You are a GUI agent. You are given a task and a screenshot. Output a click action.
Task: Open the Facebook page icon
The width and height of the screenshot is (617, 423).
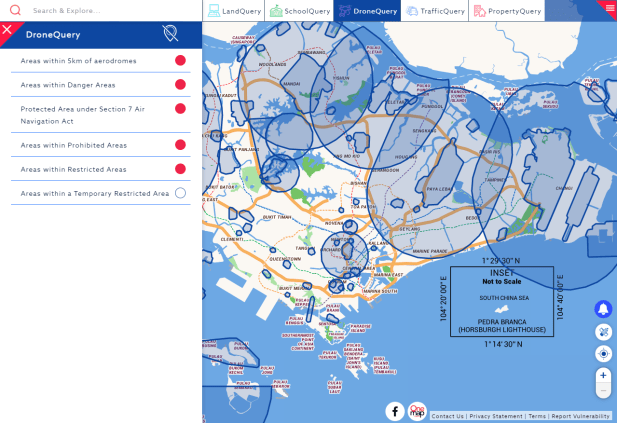(x=395, y=411)
